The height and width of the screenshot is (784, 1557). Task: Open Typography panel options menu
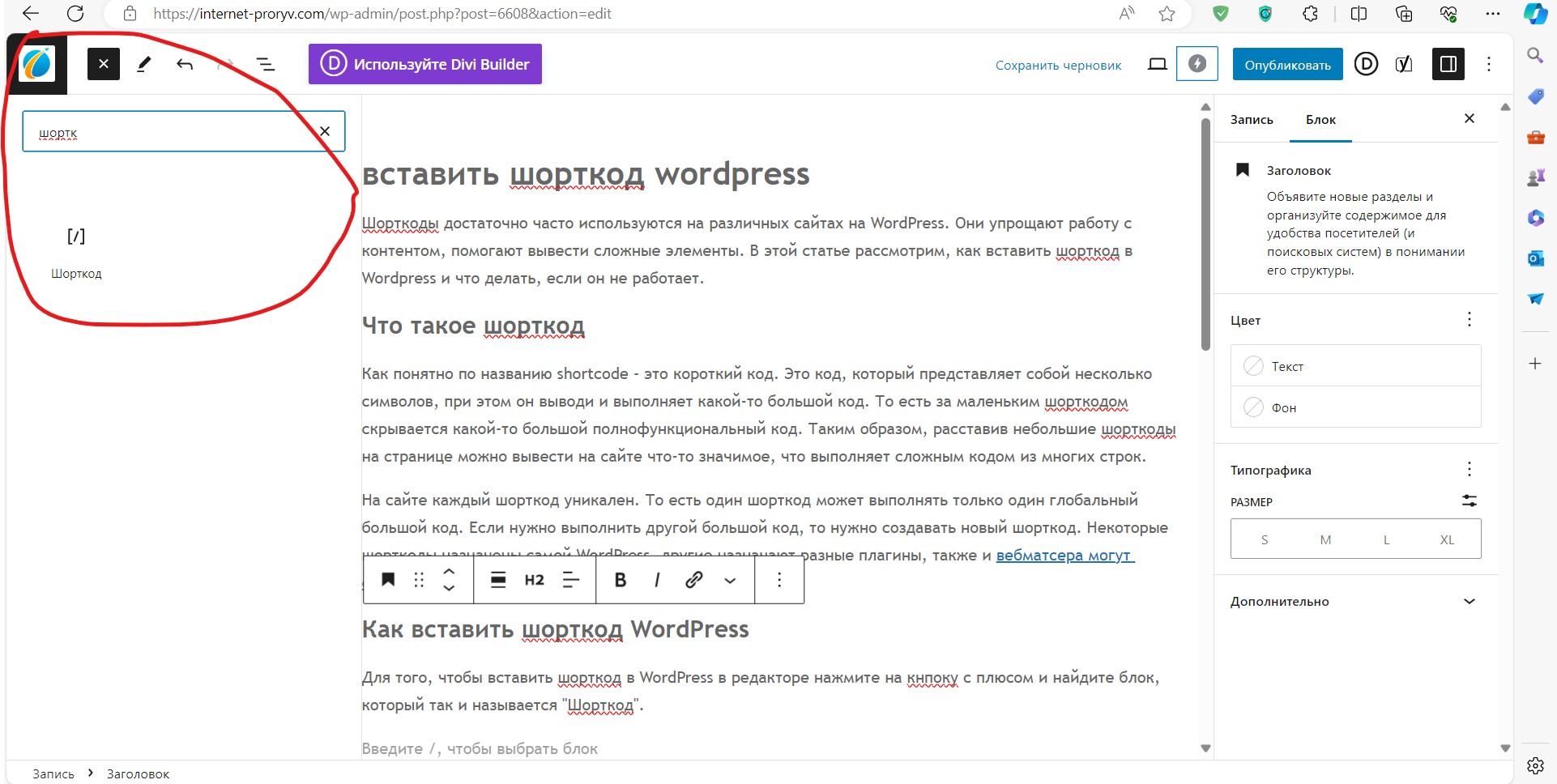point(1470,470)
